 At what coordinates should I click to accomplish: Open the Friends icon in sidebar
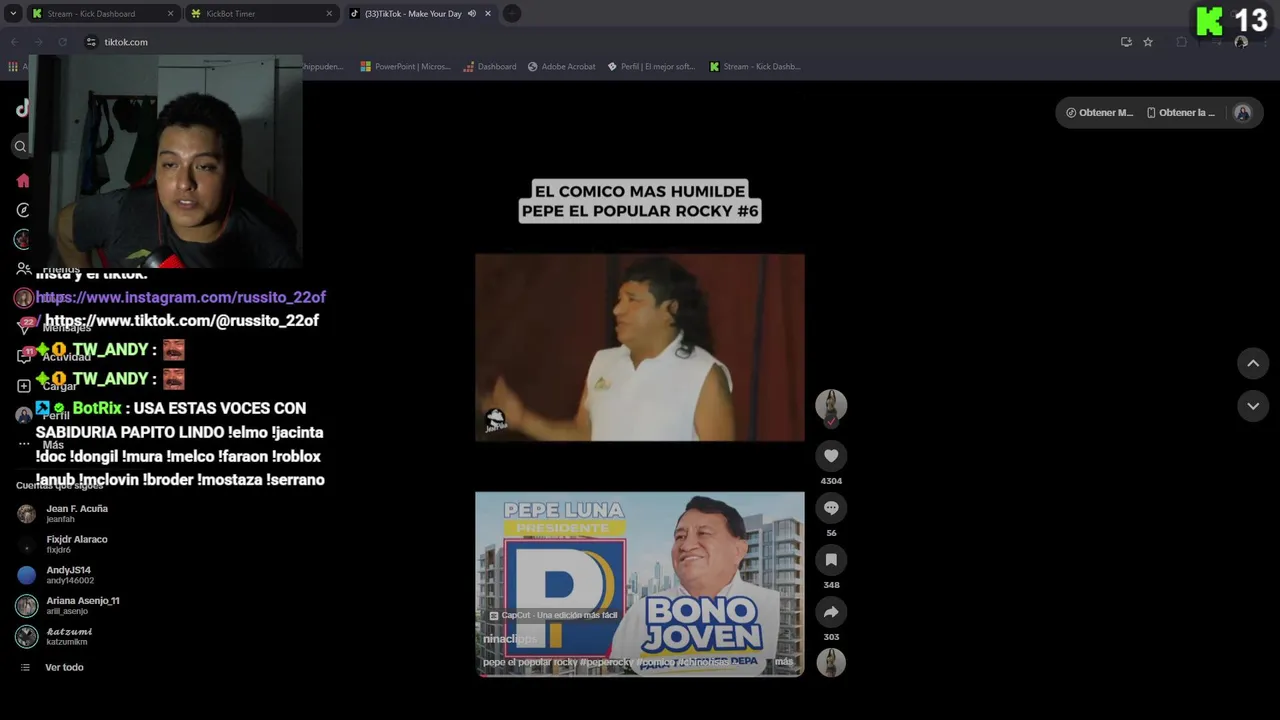coord(23,268)
